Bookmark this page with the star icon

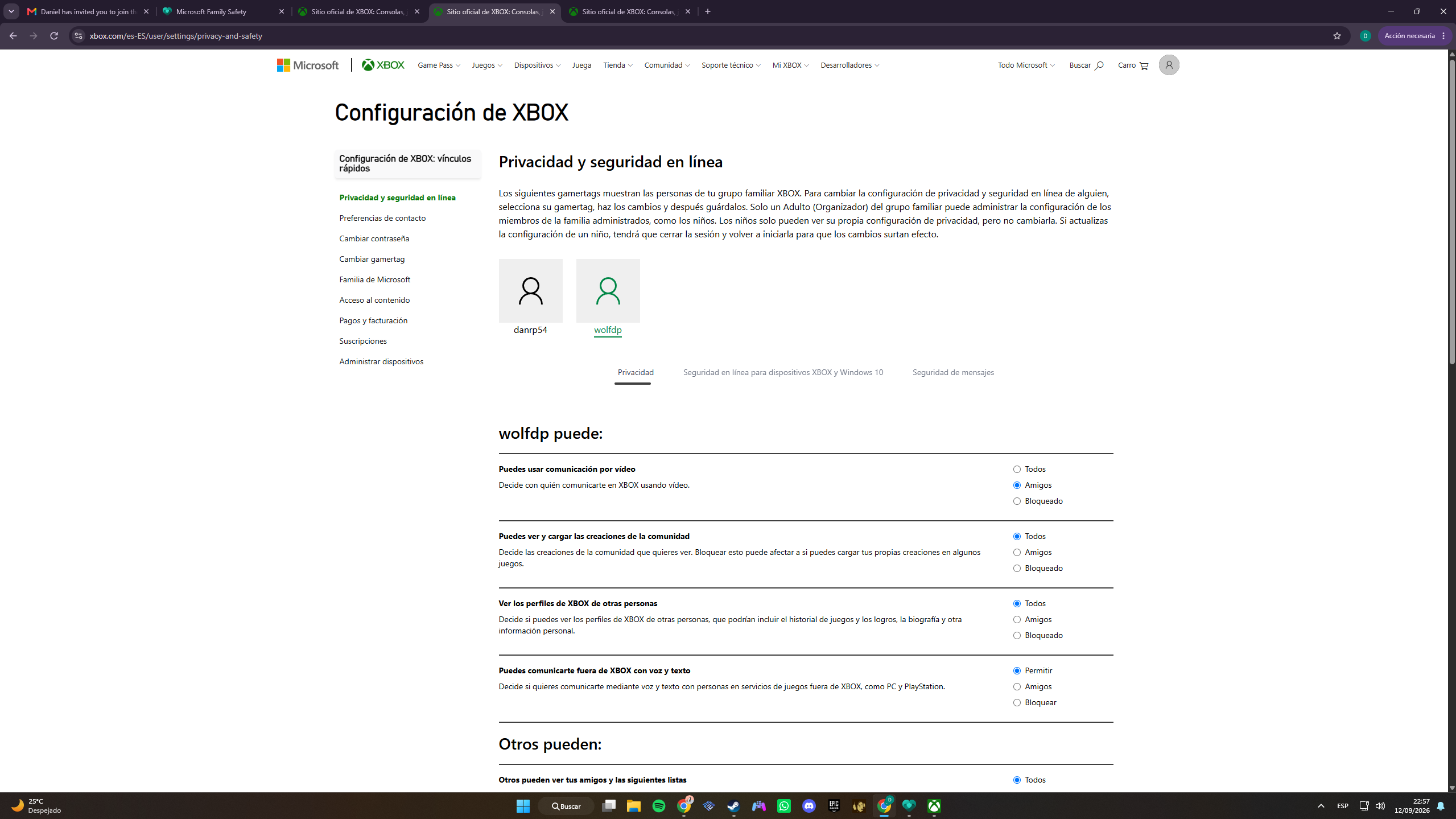pyautogui.click(x=1337, y=36)
